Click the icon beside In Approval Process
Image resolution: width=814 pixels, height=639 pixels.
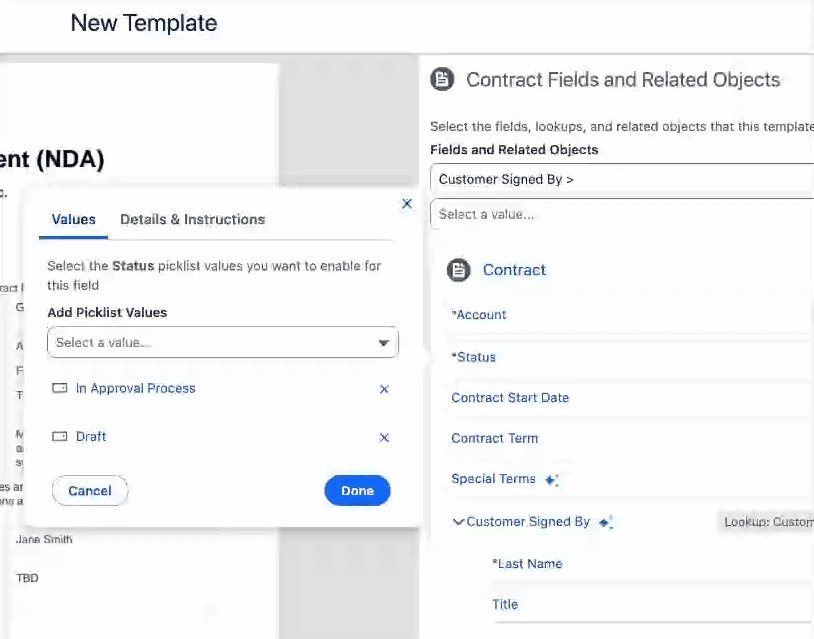click(x=59, y=388)
